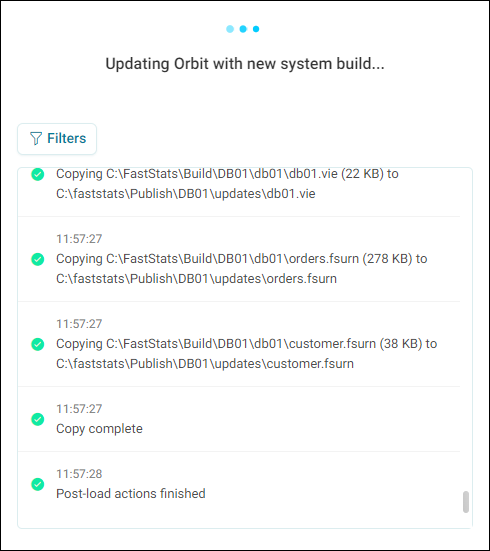Screen dimensions: 490x551
Task: Click the 11:57:28 timestamp
Action: pos(79,474)
